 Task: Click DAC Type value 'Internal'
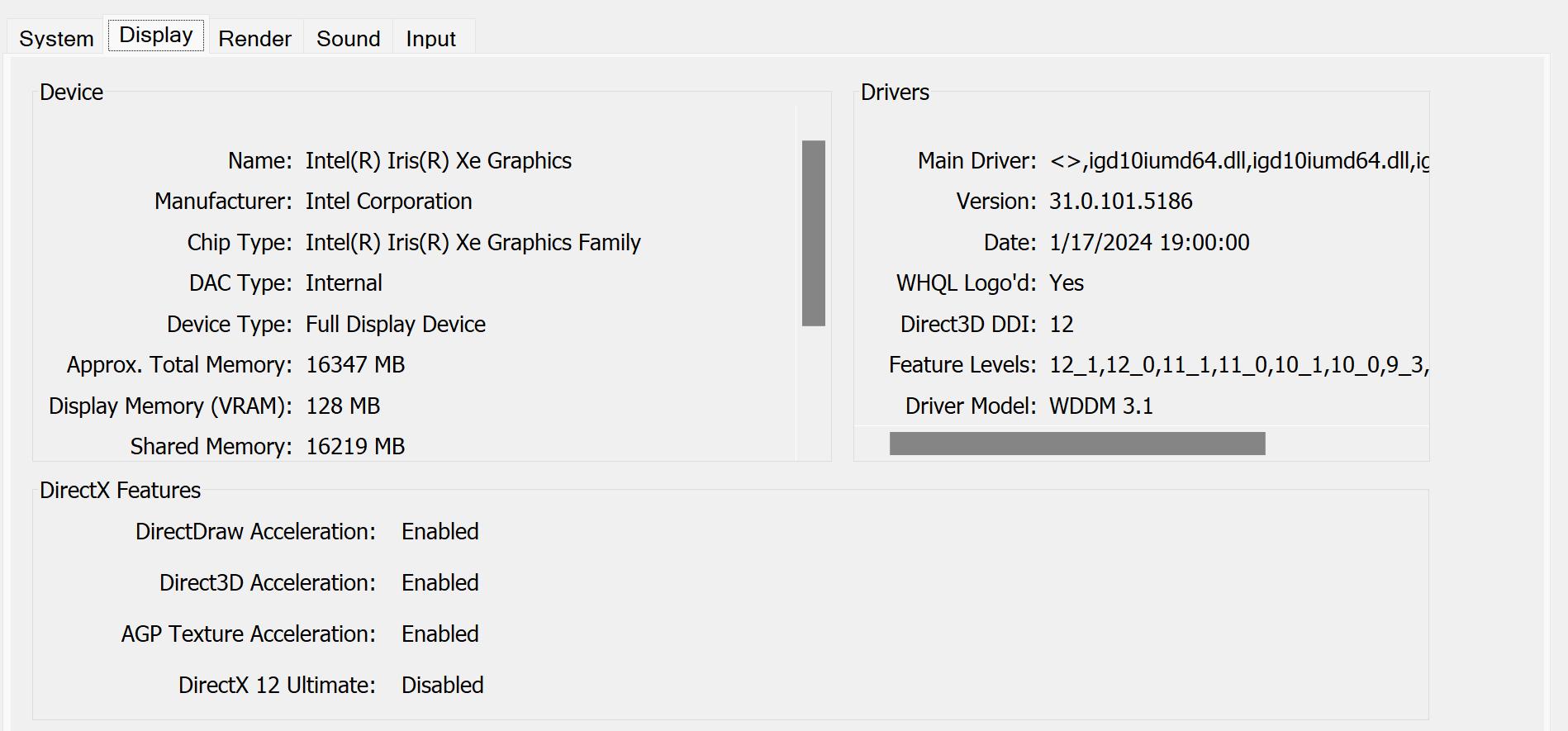(x=344, y=282)
